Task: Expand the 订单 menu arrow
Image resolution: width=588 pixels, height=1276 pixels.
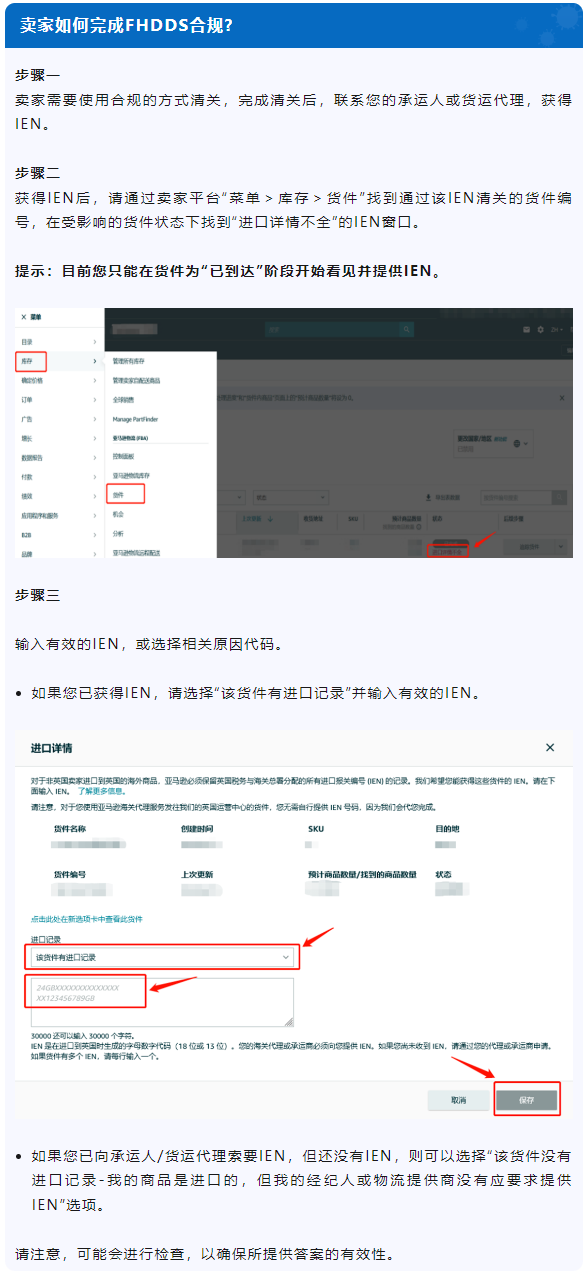Action: tap(95, 399)
